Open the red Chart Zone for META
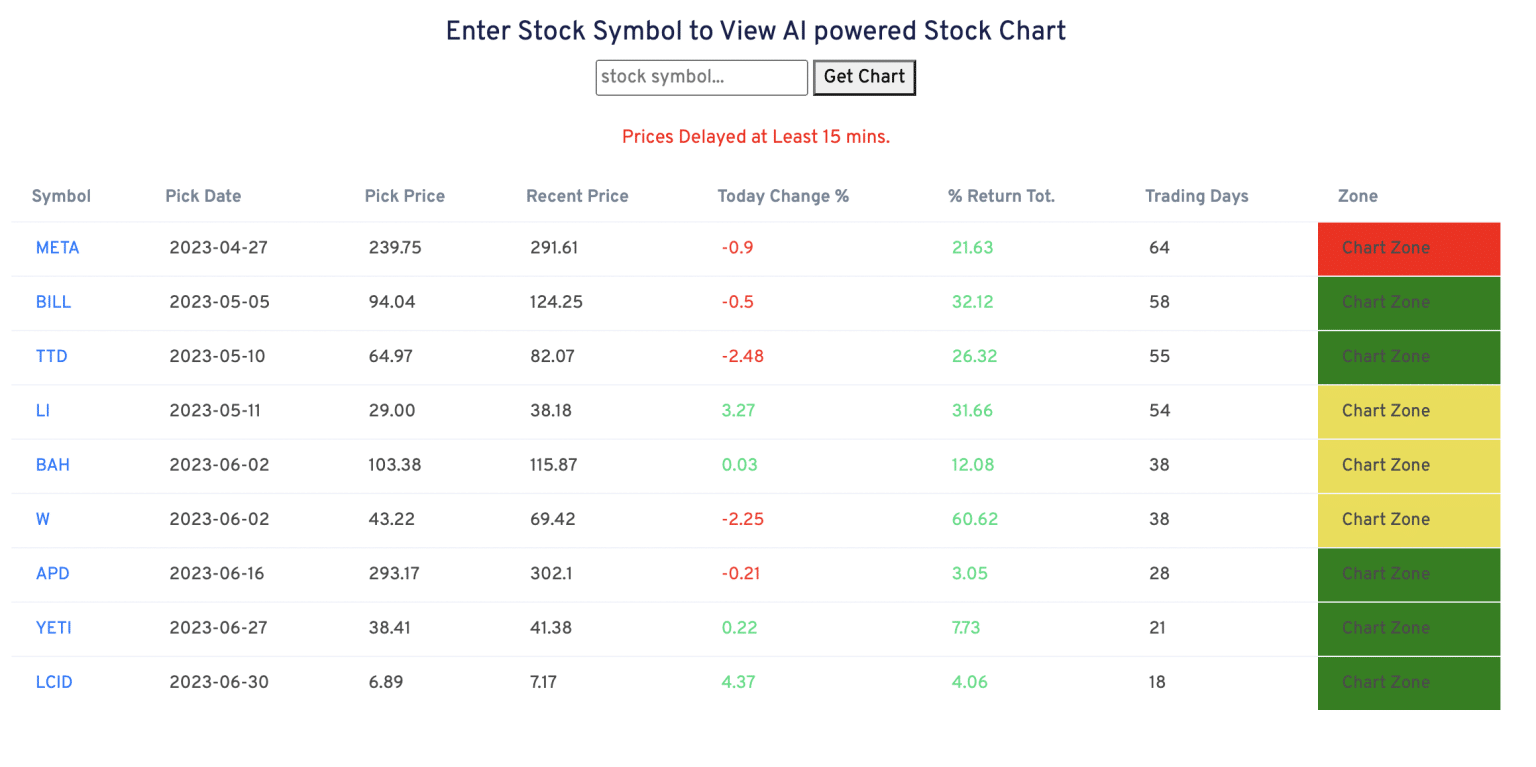This screenshot has height=767, width=1536. 1409,248
